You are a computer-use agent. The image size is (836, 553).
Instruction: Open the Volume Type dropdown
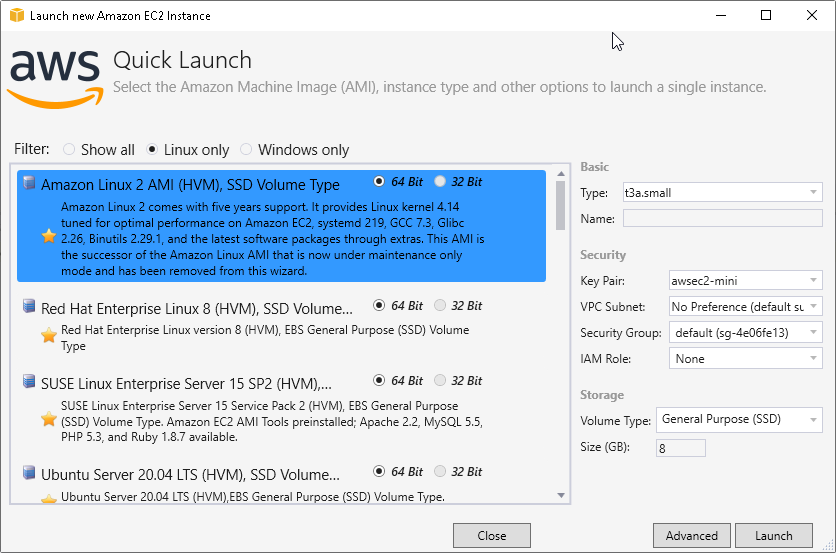click(739, 420)
